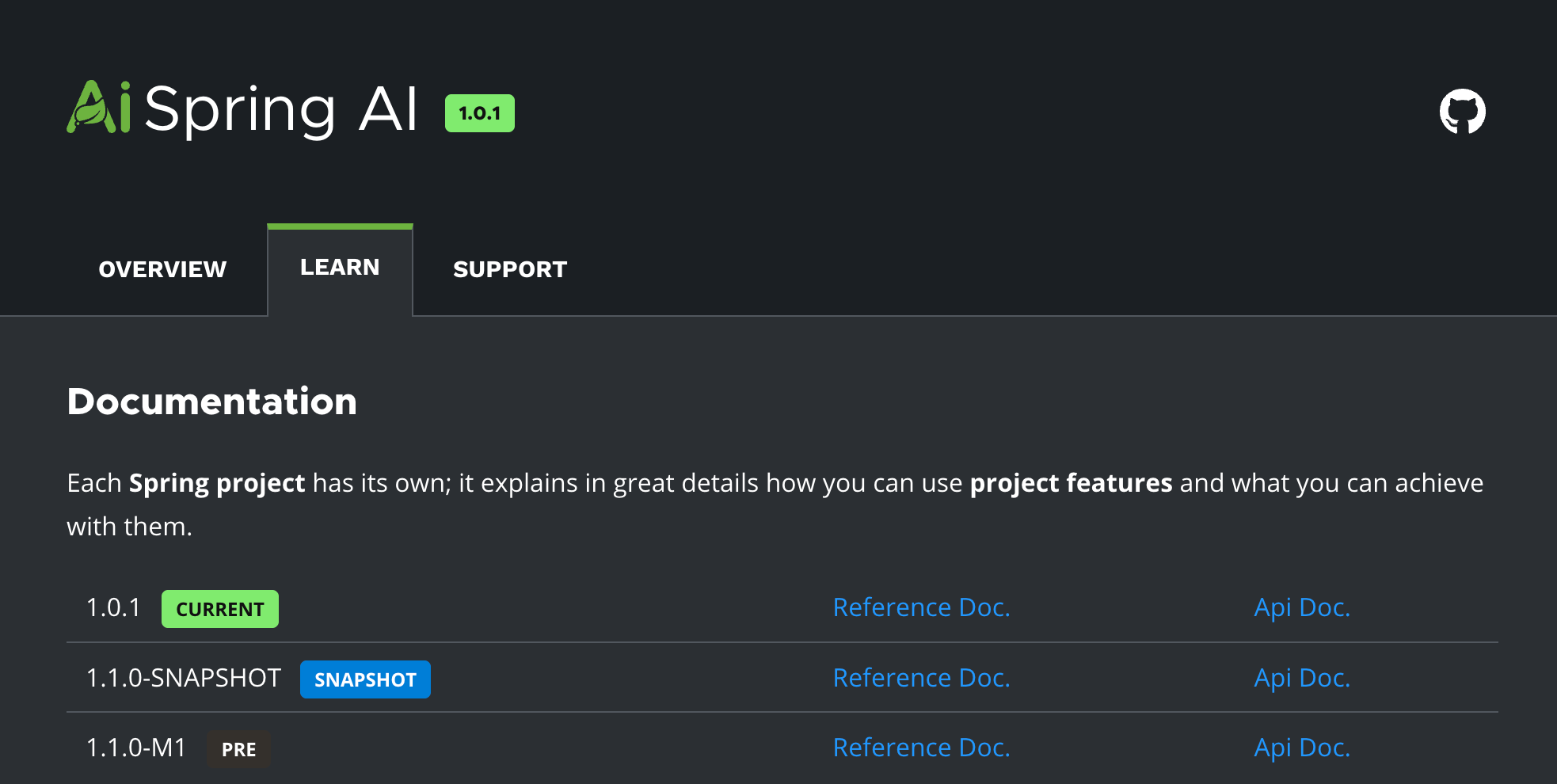Click the Documentation heading

tap(212, 402)
